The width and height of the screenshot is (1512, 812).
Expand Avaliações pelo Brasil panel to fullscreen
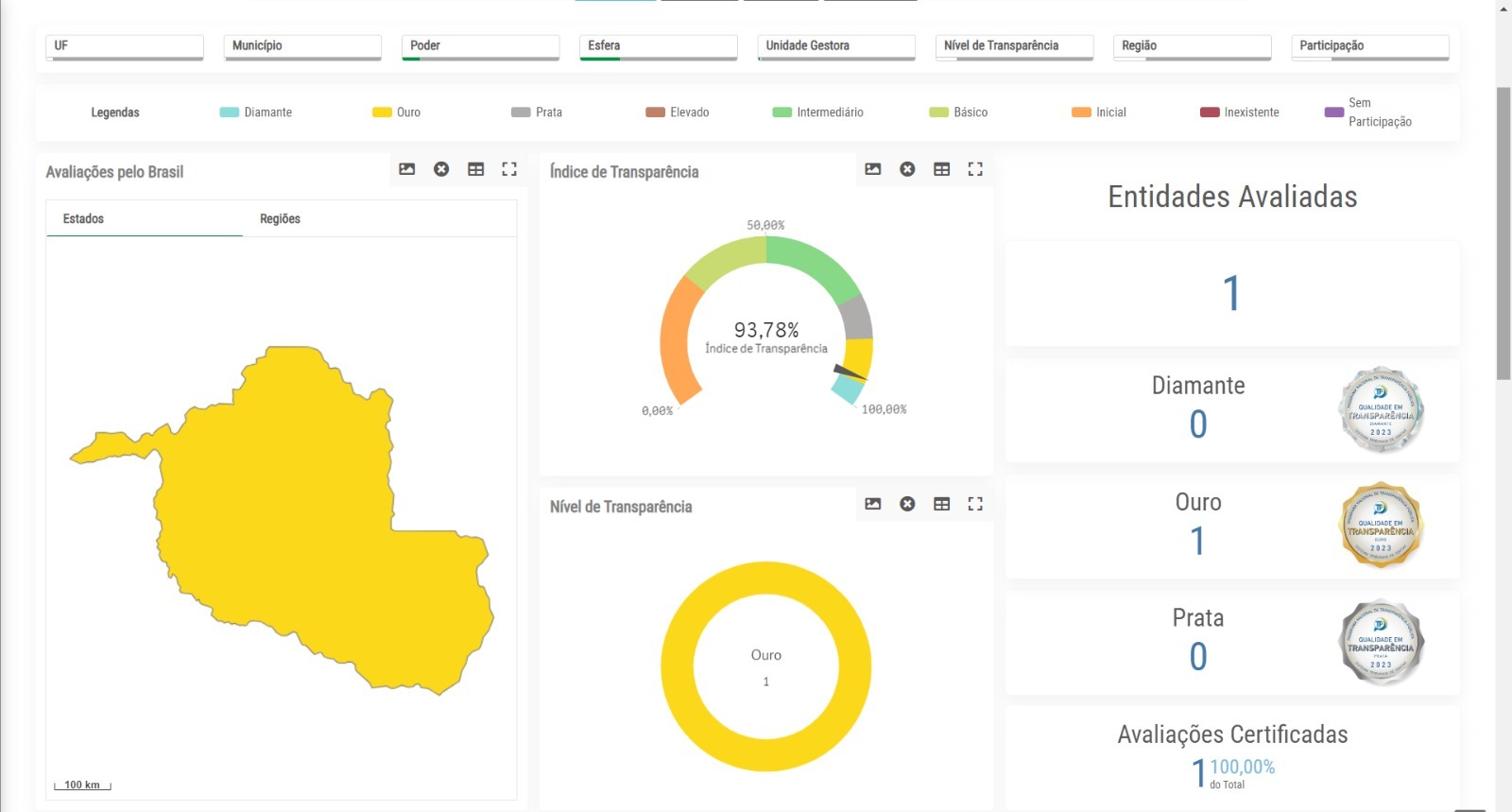tap(509, 169)
